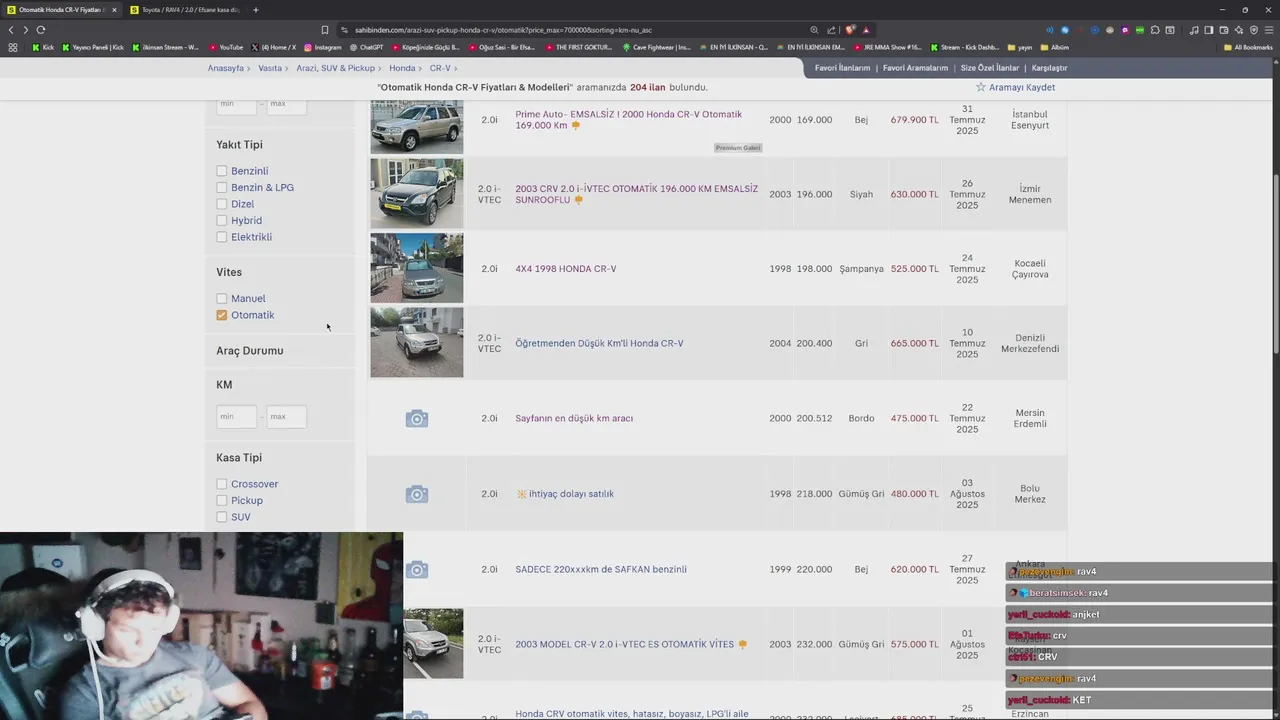The width and height of the screenshot is (1280, 720).
Task: Uncheck the Otomatik transmission box
Action: click(222, 315)
